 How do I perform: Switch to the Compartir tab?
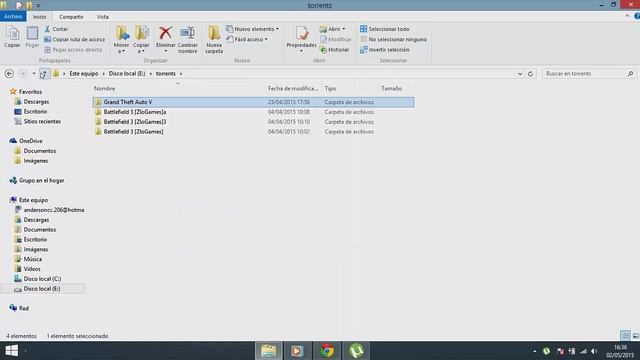pyautogui.click(x=71, y=17)
